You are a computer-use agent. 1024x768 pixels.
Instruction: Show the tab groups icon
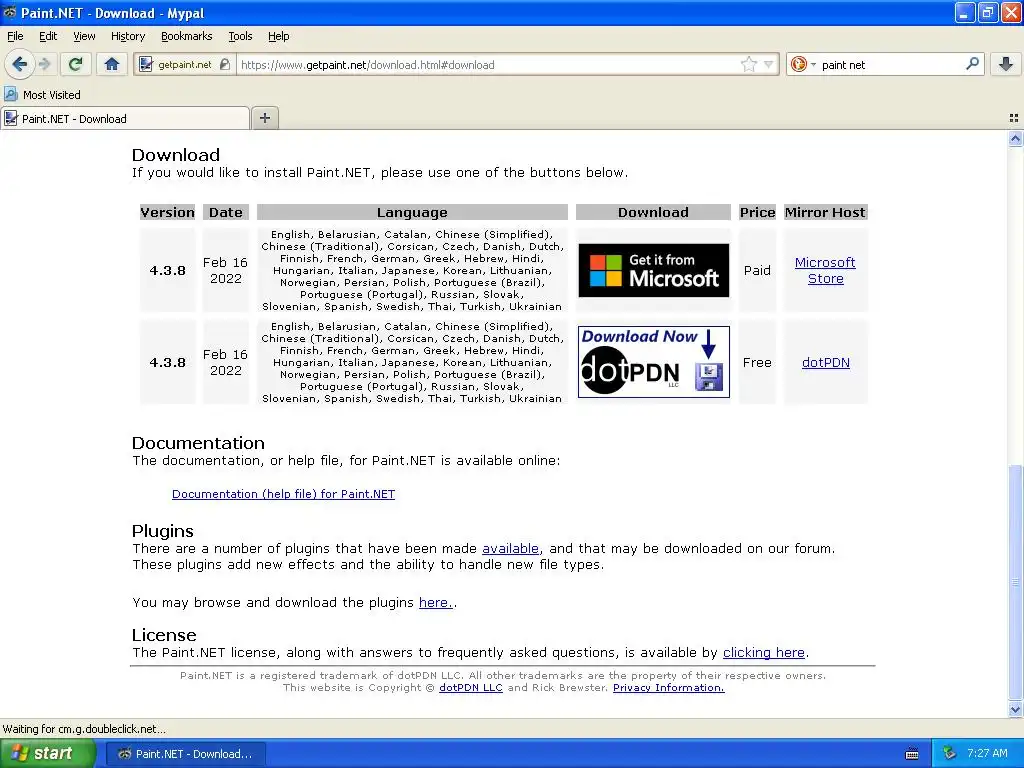(x=1014, y=118)
